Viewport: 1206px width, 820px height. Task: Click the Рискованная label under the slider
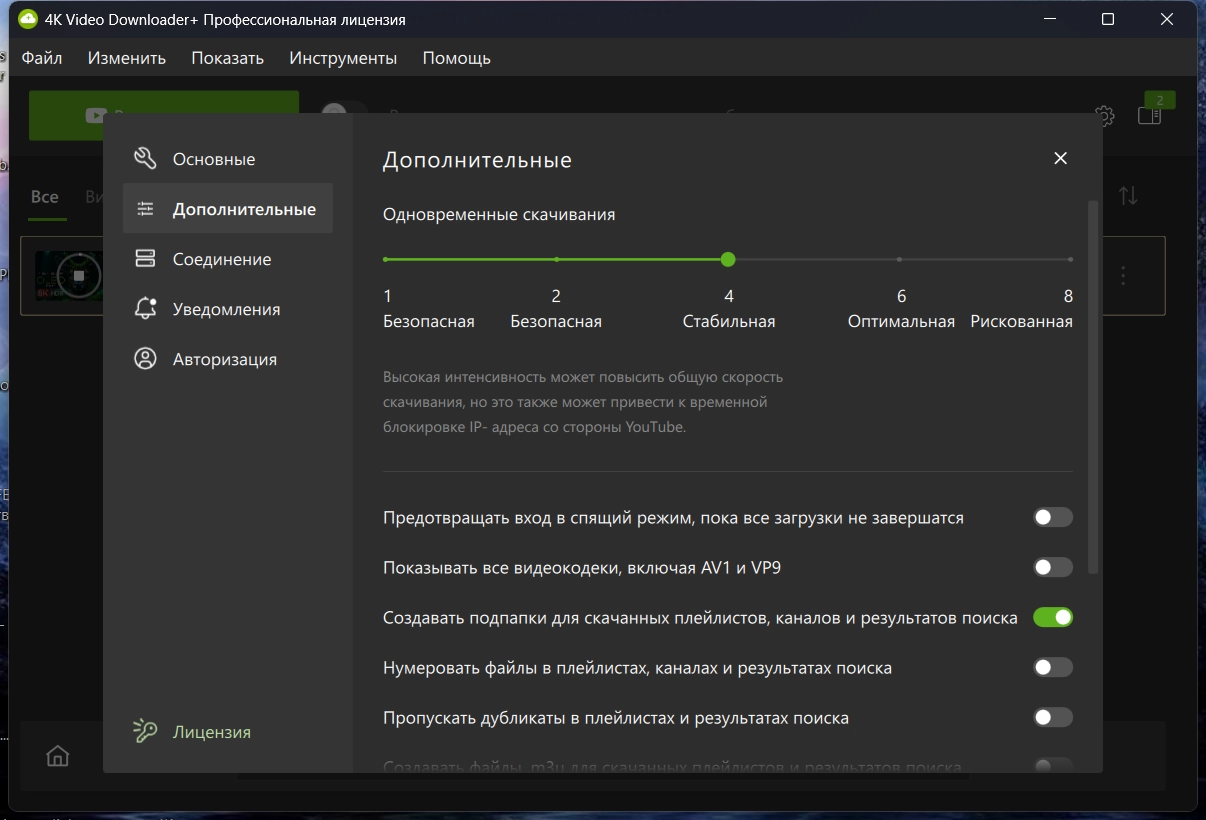coord(1021,322)
